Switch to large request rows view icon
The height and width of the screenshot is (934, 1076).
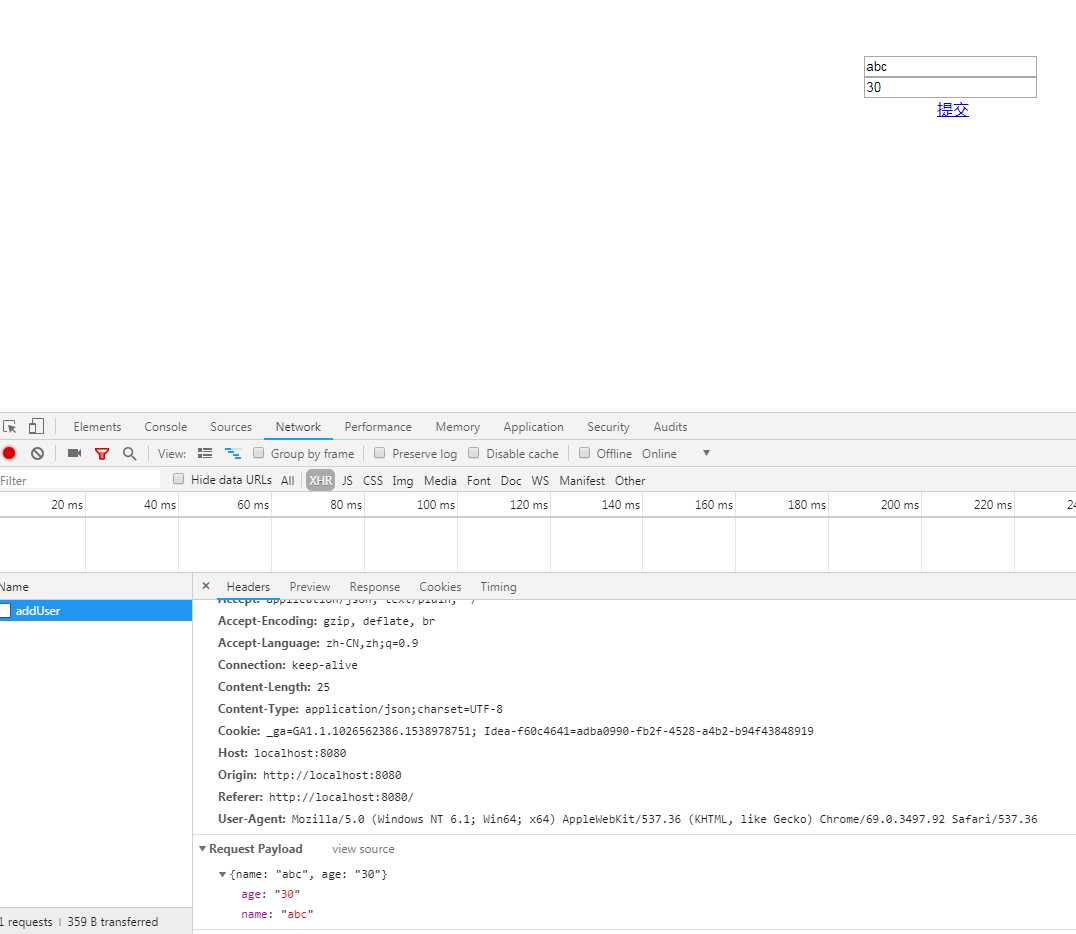tap(204, 453)
